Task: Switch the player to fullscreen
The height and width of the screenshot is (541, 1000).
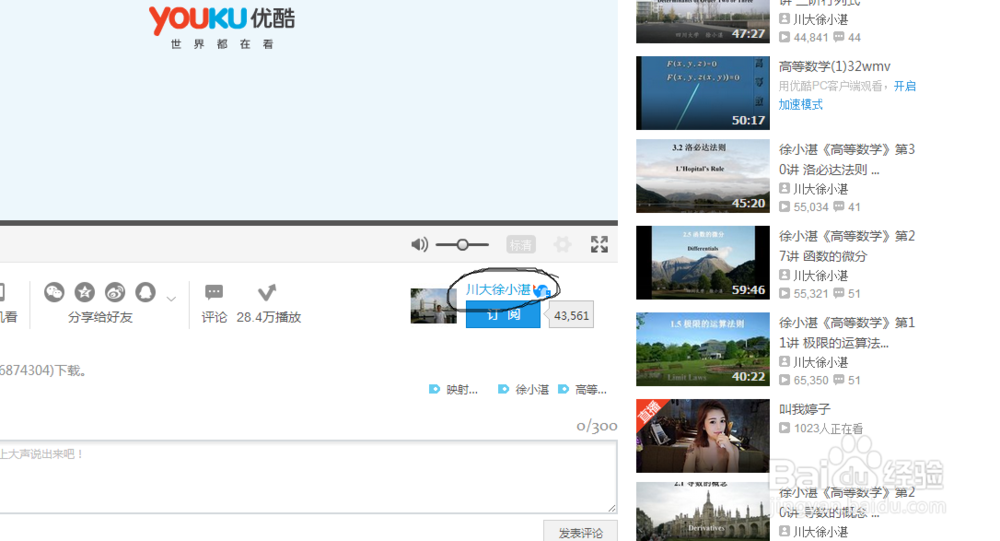Action: [x=599, y=244]
